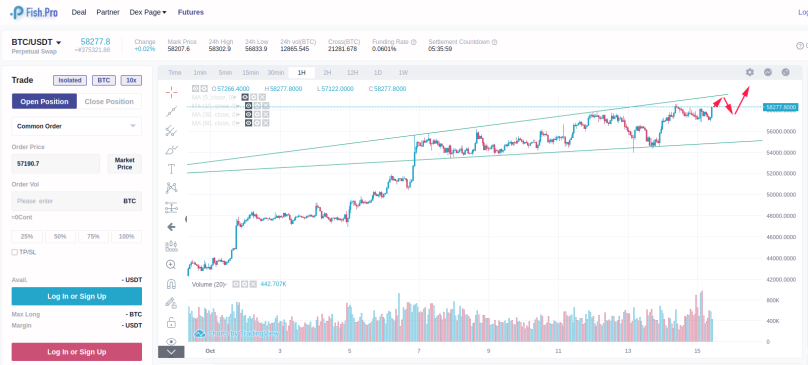This screenshot has width=808, height=365.
Task: Switch to Close Position tab
Action: pyautogui.click(x=109, y=102)
